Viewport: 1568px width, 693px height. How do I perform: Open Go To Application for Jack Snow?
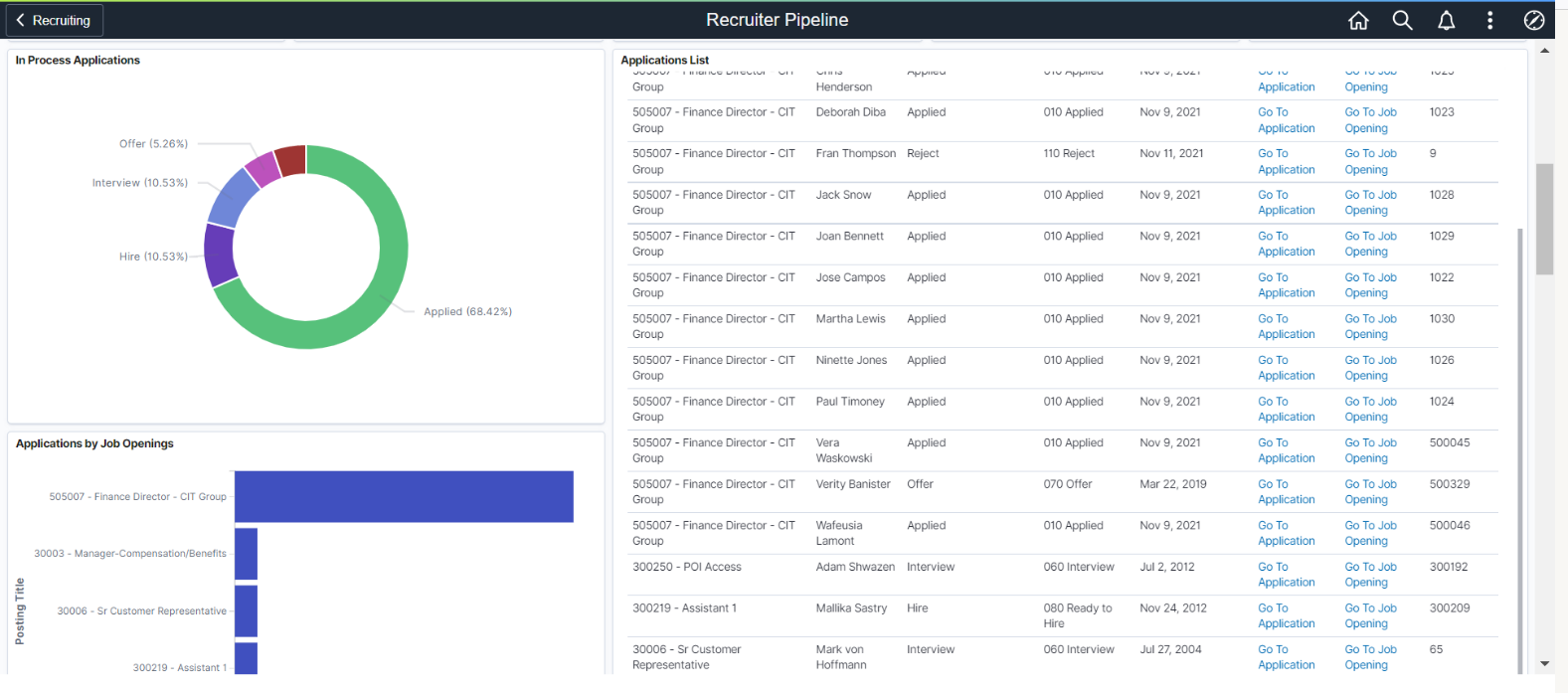coord(1287,203)
